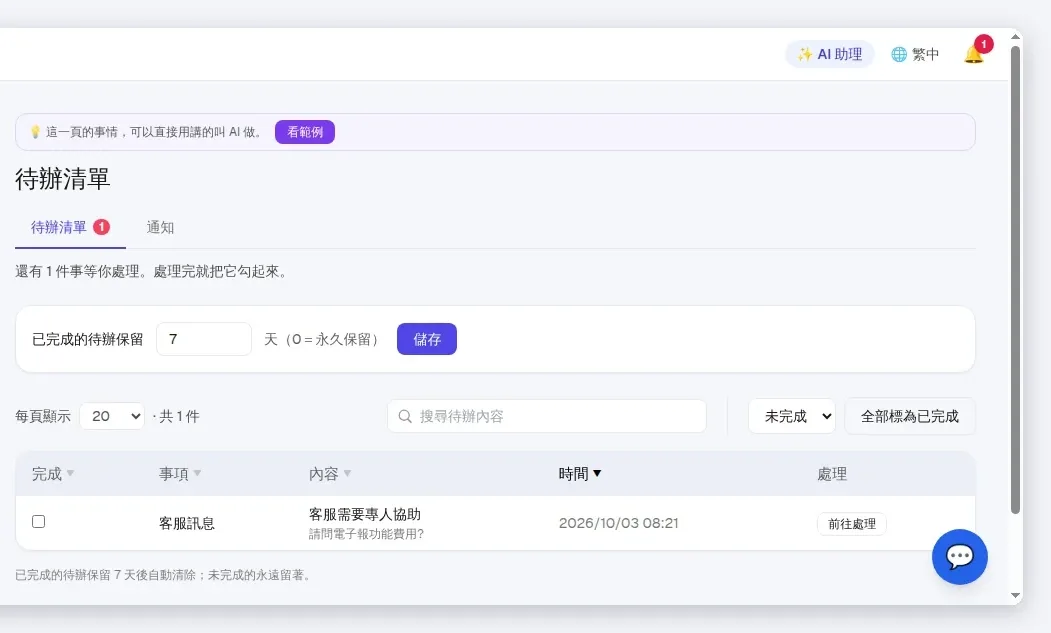The image size is (1051, 633).
Task: Click the lightbulb tip icon
Action: [x=36, y=132]
